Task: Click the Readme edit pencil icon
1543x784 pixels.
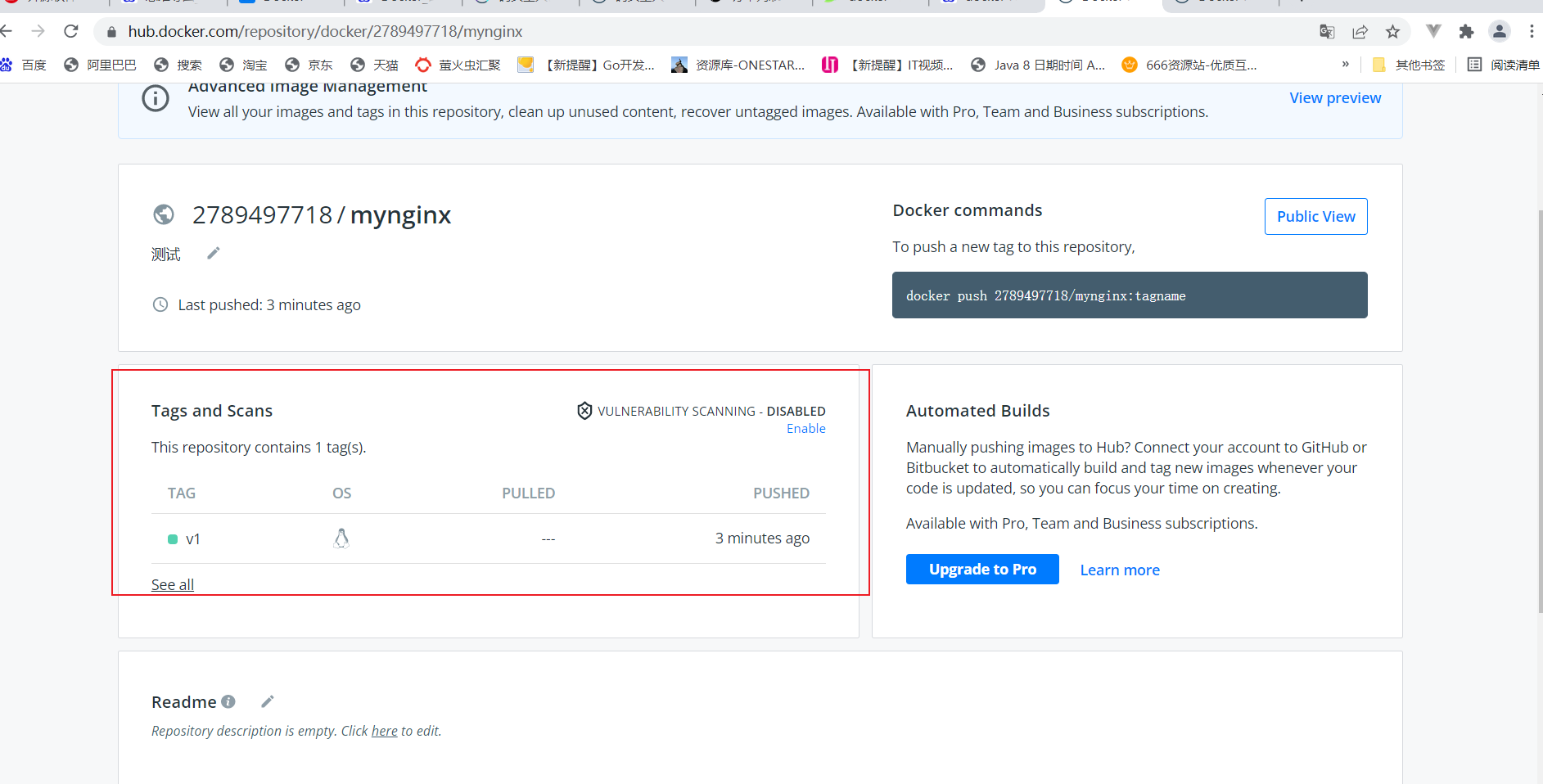Action: point(268,701)
